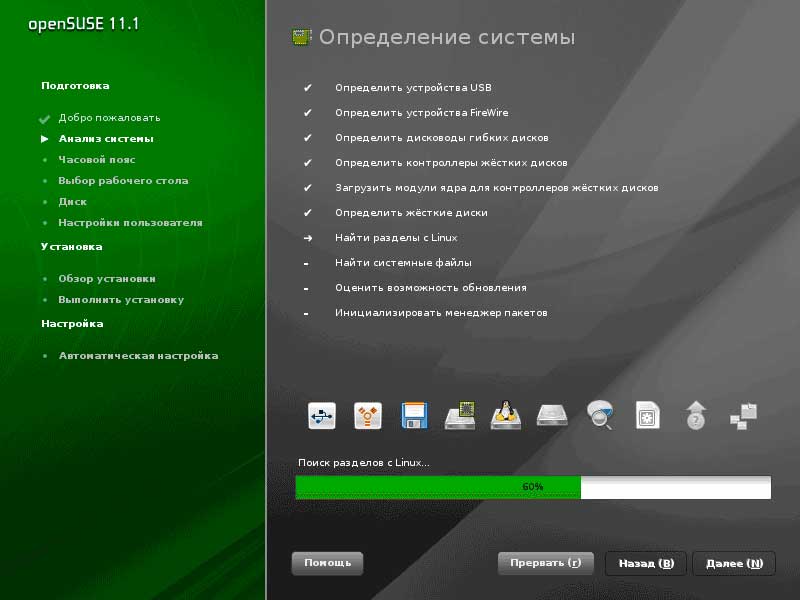This screenshot has height=600, width=800.
Task: Click the openSUSE 11.1 title
Action: point(83,24)
